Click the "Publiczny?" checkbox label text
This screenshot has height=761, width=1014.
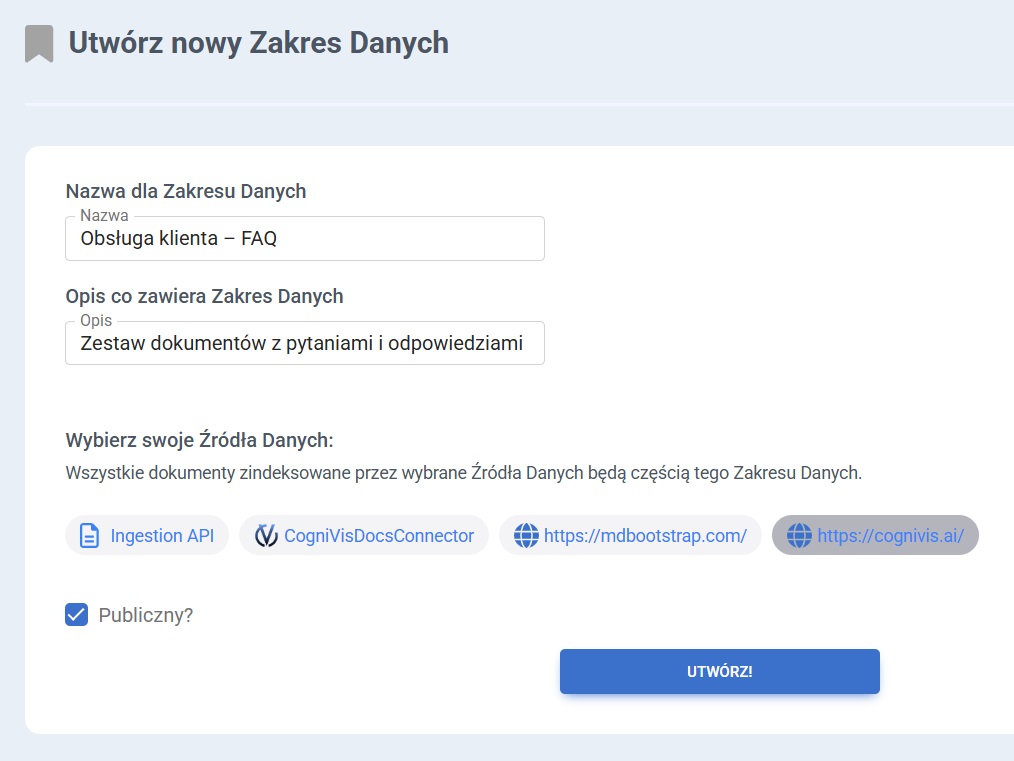[145, 615]
